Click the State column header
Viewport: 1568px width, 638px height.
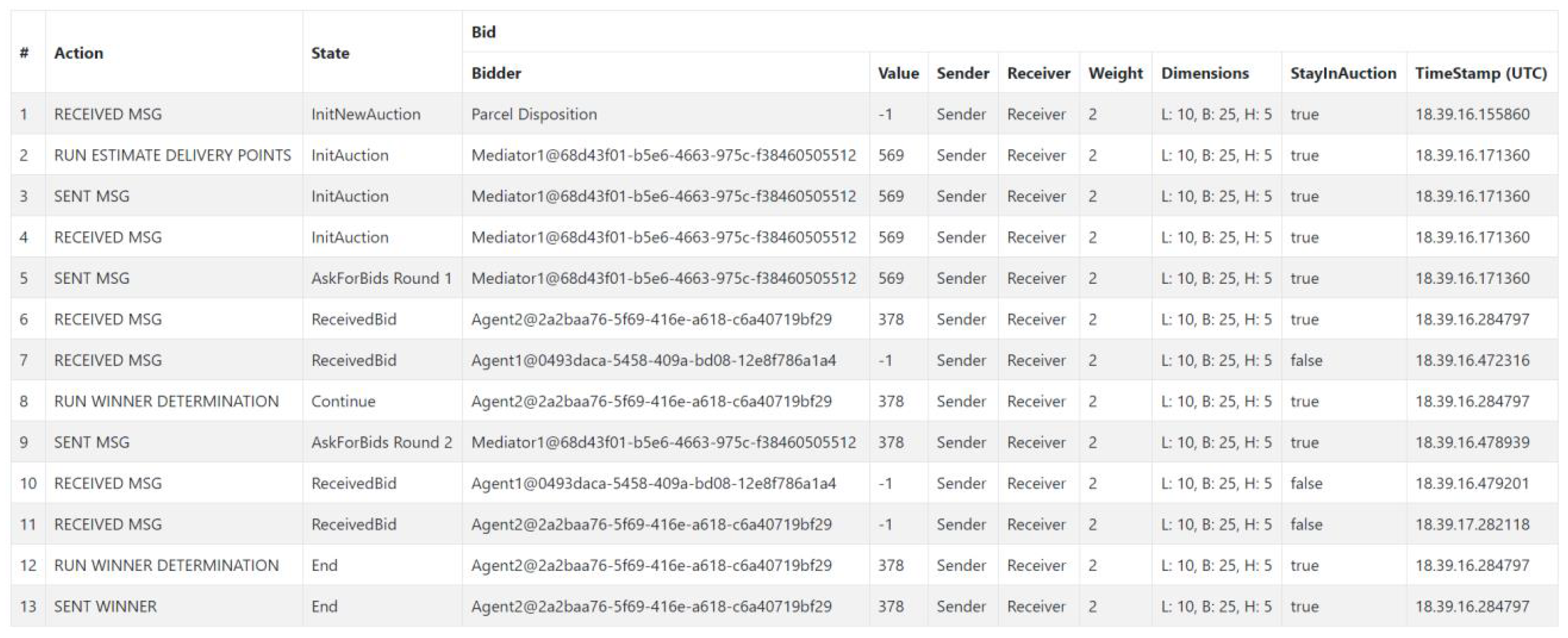[330, 53]
